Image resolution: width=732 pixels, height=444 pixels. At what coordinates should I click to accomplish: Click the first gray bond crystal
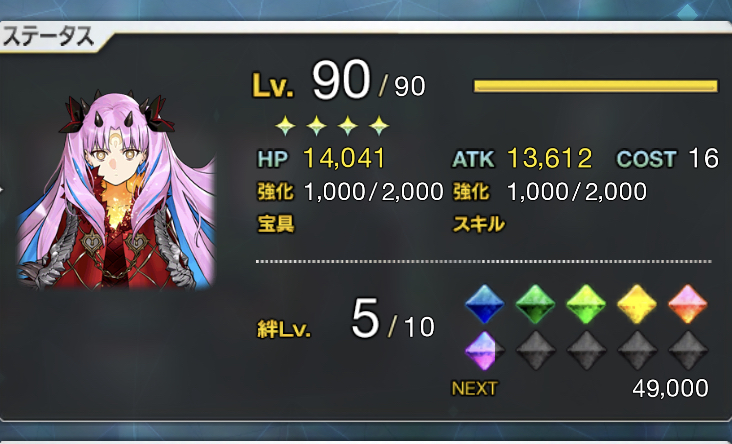535,351
